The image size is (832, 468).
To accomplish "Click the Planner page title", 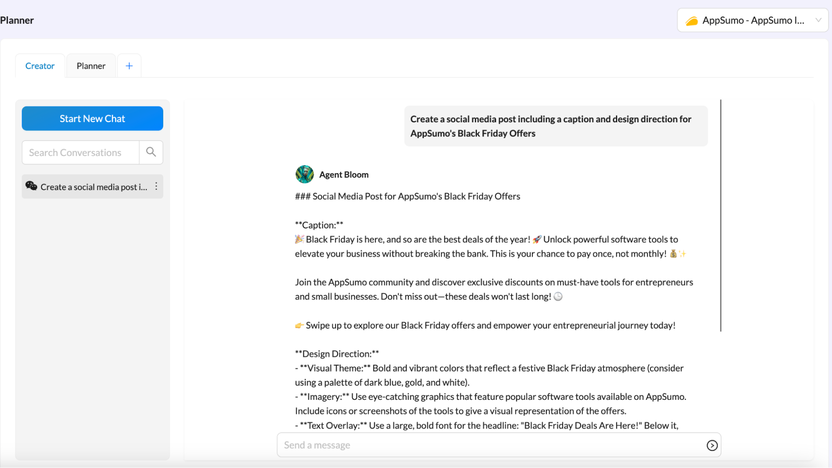I will [x=17, y=20].
